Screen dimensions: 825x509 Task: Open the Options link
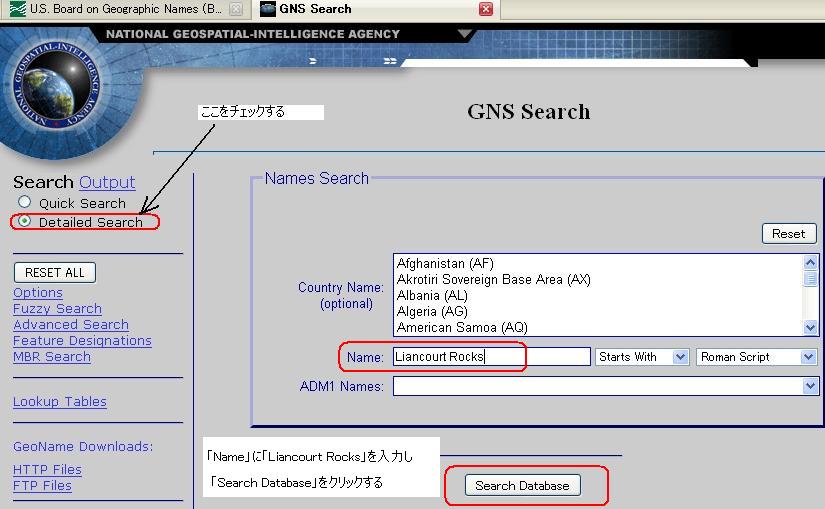38,293
